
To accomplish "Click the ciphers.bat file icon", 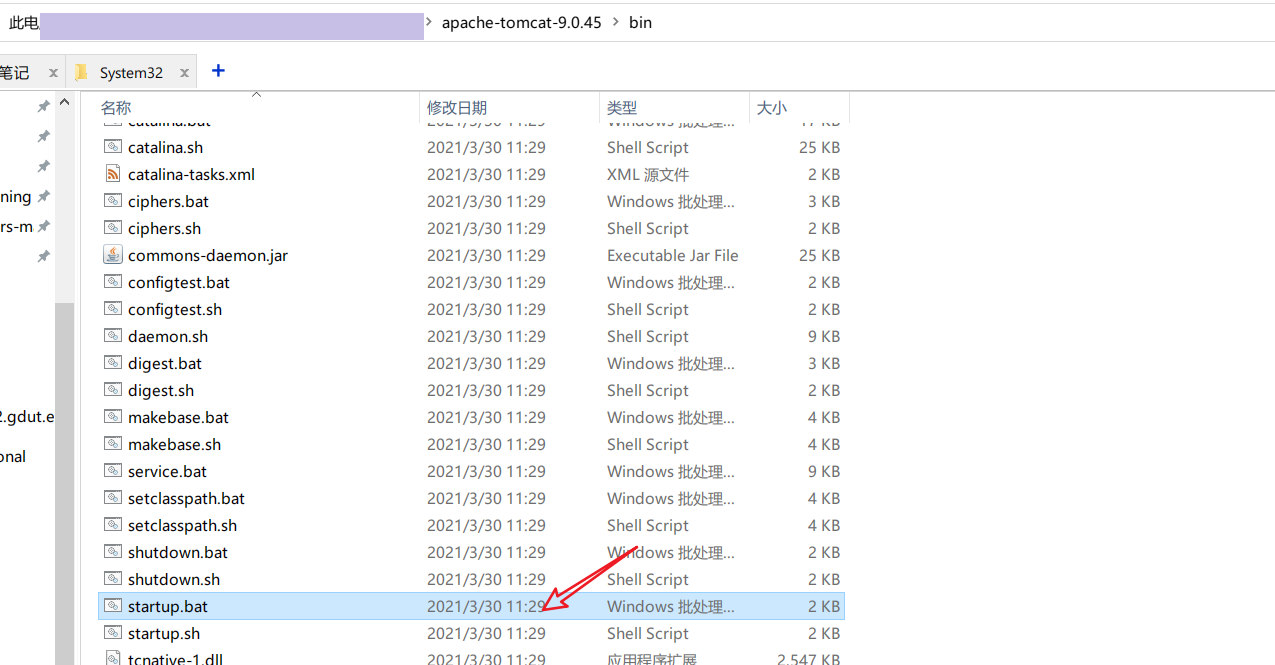I will 113,201.
